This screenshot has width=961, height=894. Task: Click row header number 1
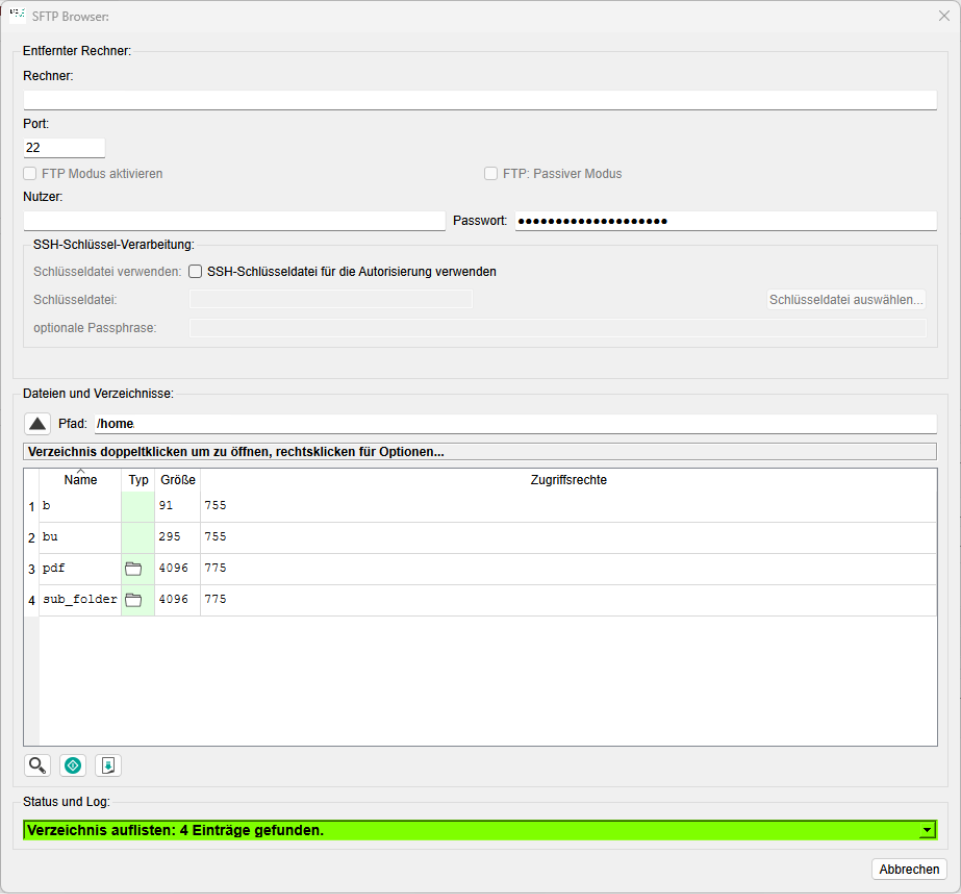[x=31, y=507]
